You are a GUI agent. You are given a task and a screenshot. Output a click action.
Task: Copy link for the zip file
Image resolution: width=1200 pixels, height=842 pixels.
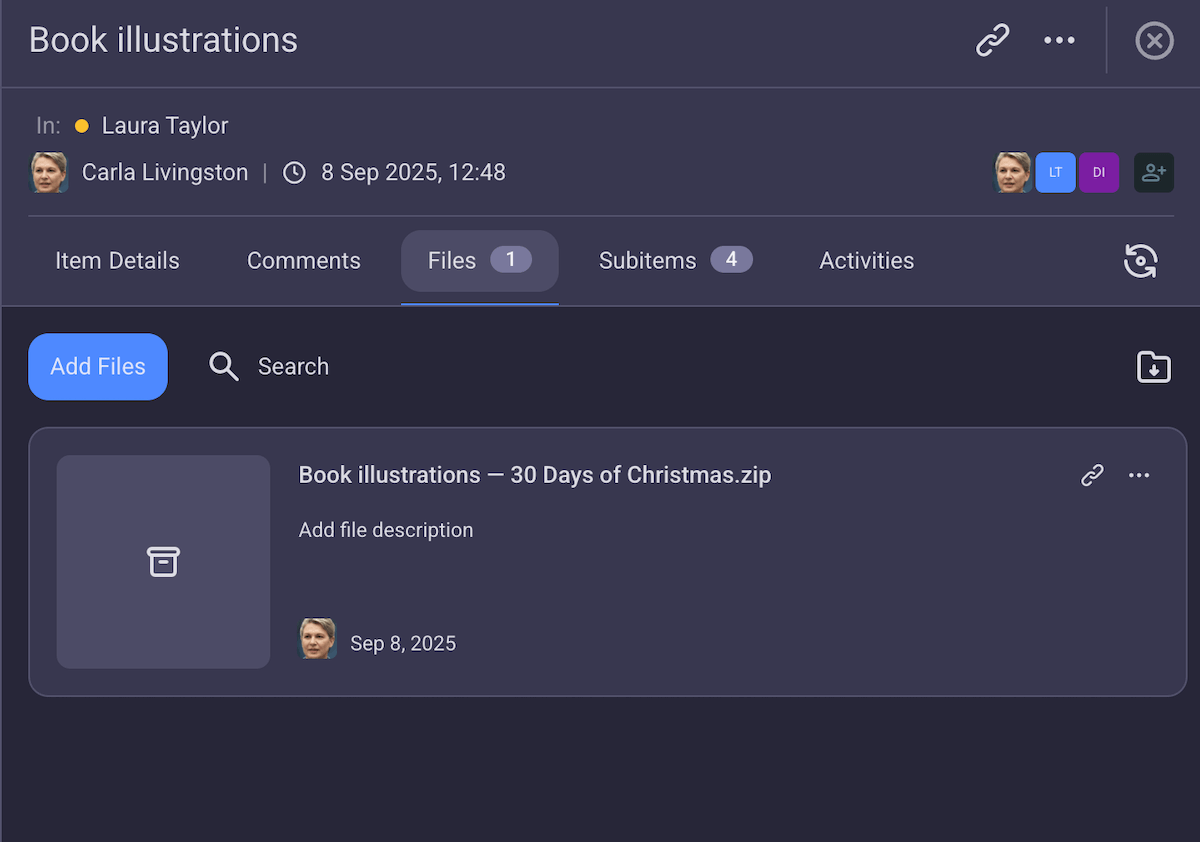1092,475
